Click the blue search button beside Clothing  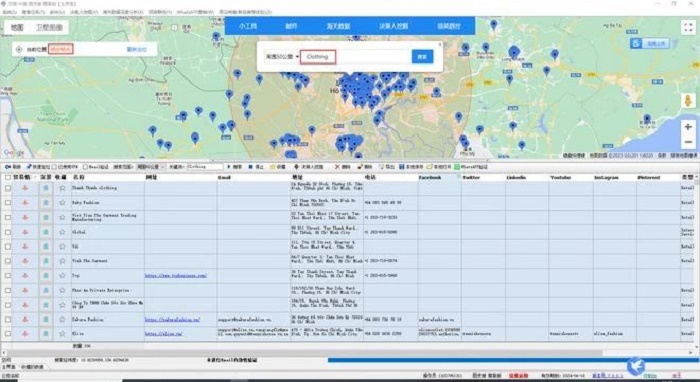[422, 57]
